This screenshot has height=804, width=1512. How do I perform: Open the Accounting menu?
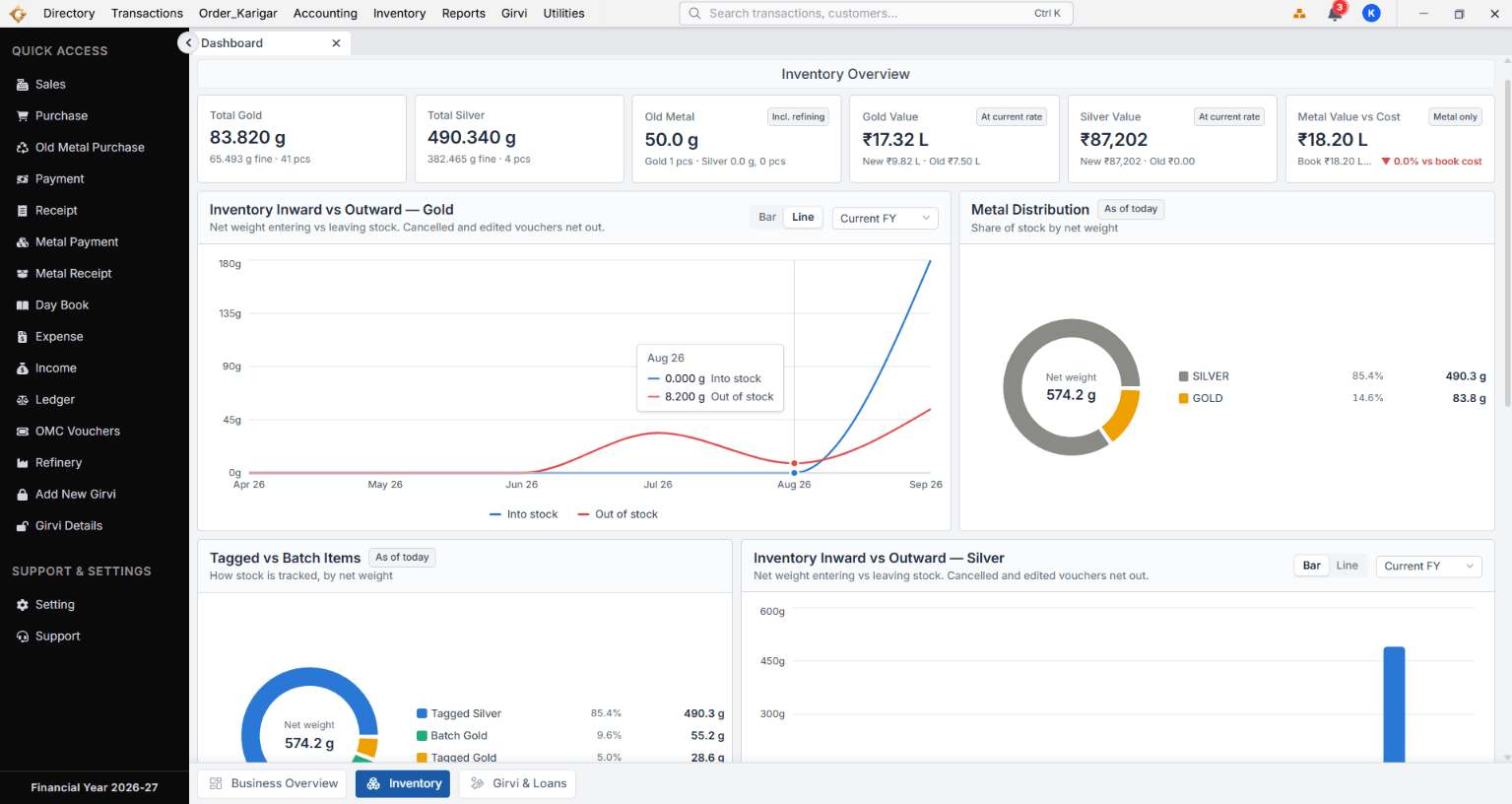[x=325, y=14]
